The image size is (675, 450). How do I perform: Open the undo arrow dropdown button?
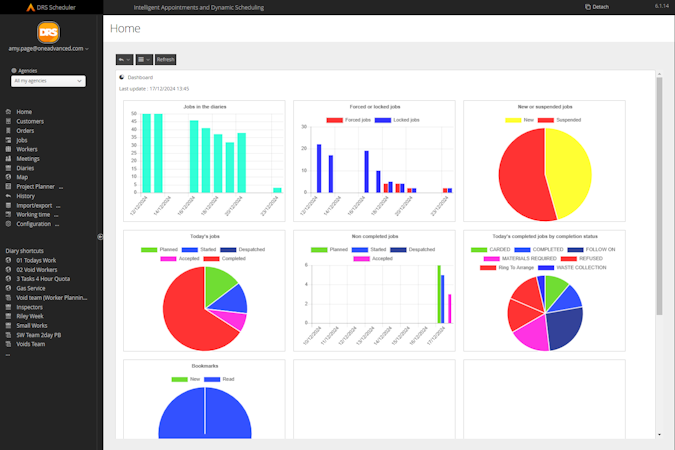click(x=124, y=59)
